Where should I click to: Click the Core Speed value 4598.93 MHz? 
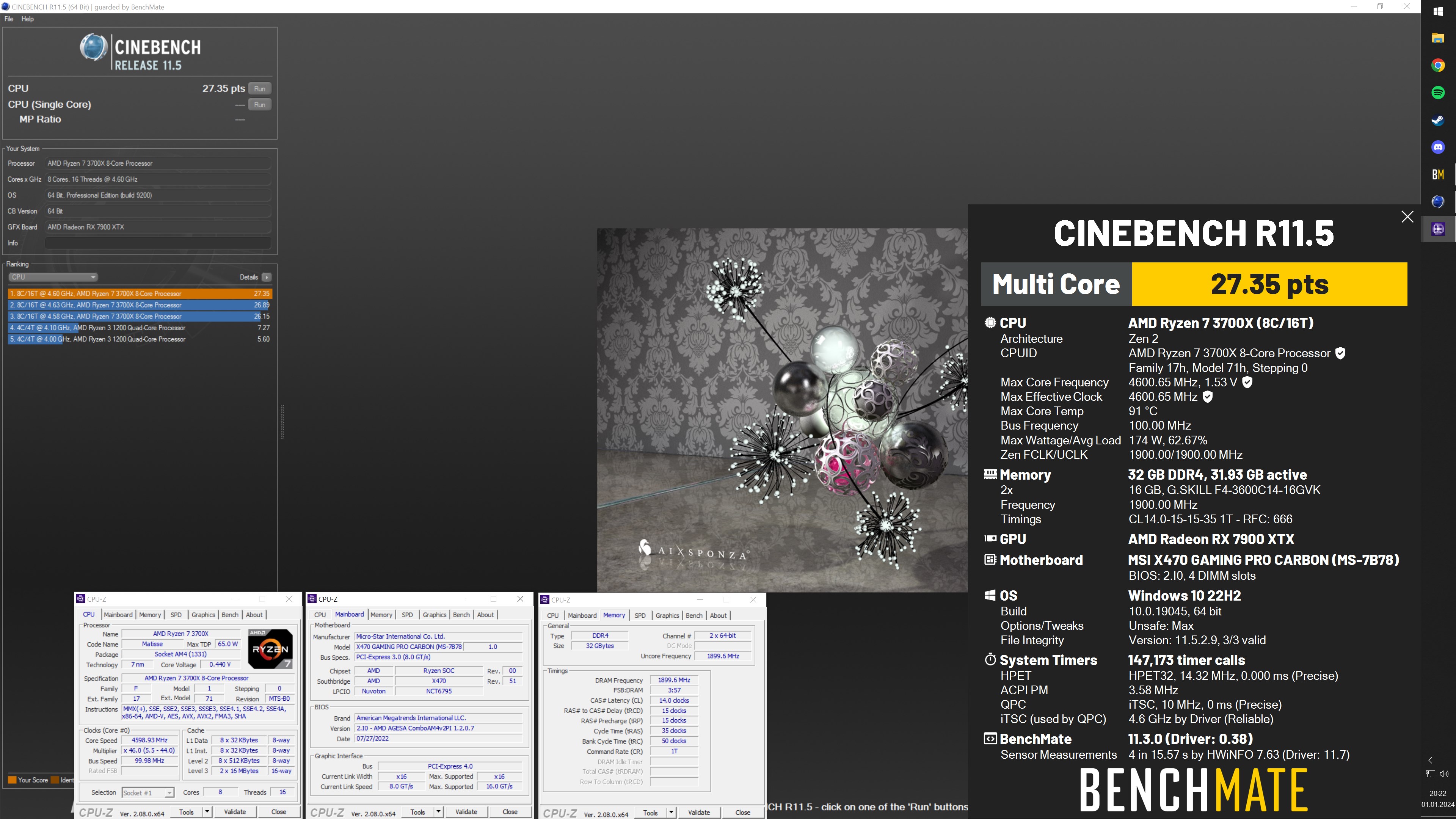coord(149,740)
